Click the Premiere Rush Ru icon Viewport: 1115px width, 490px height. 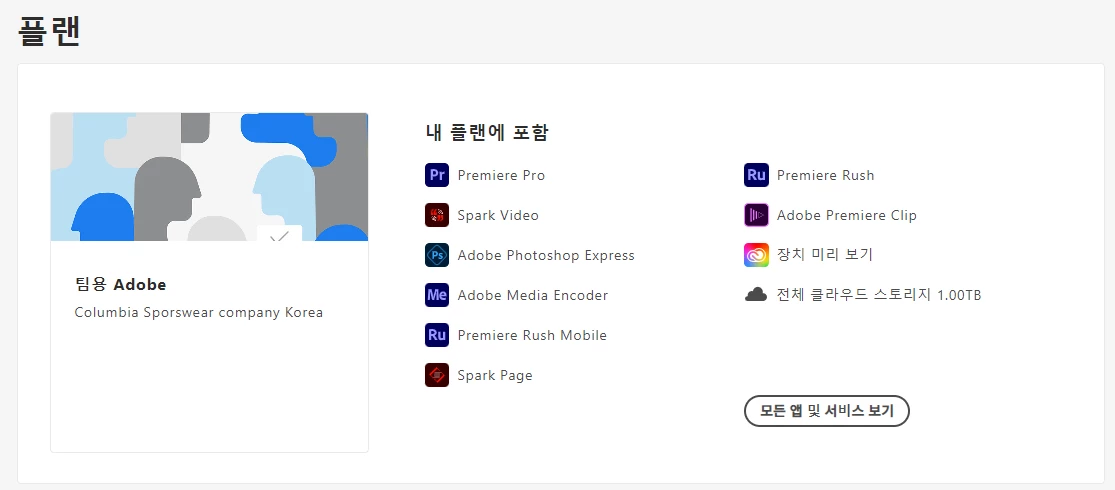pos(757,175)
